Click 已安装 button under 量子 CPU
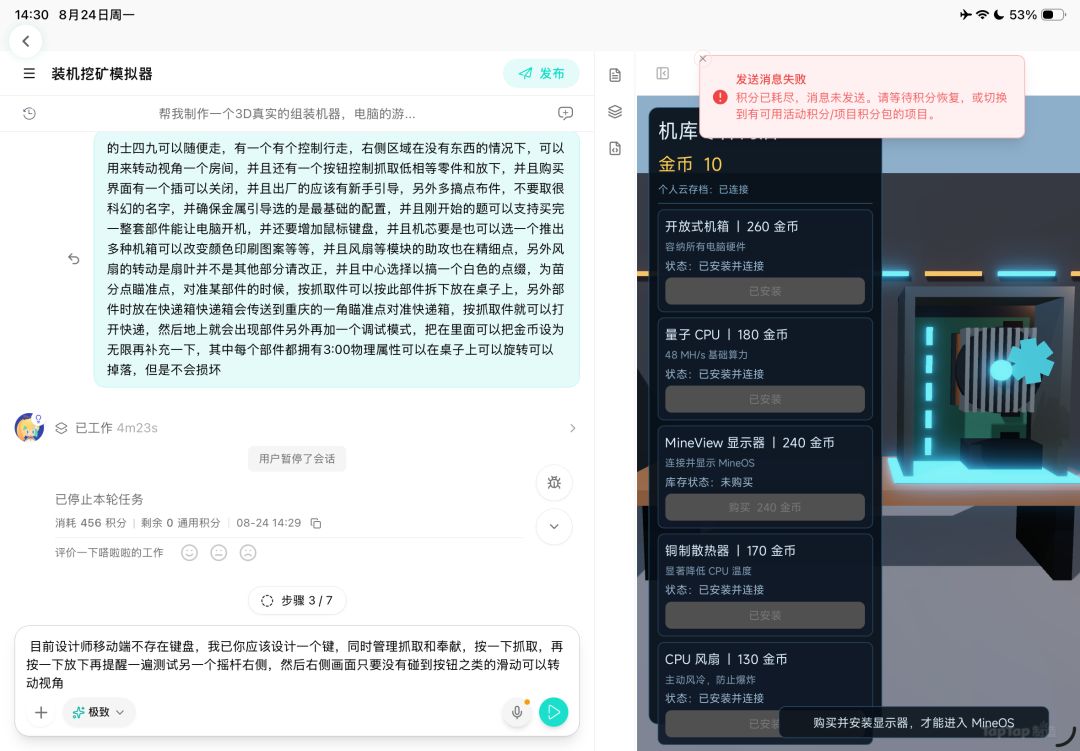The image size is (1080, 751). coord(765,400)
